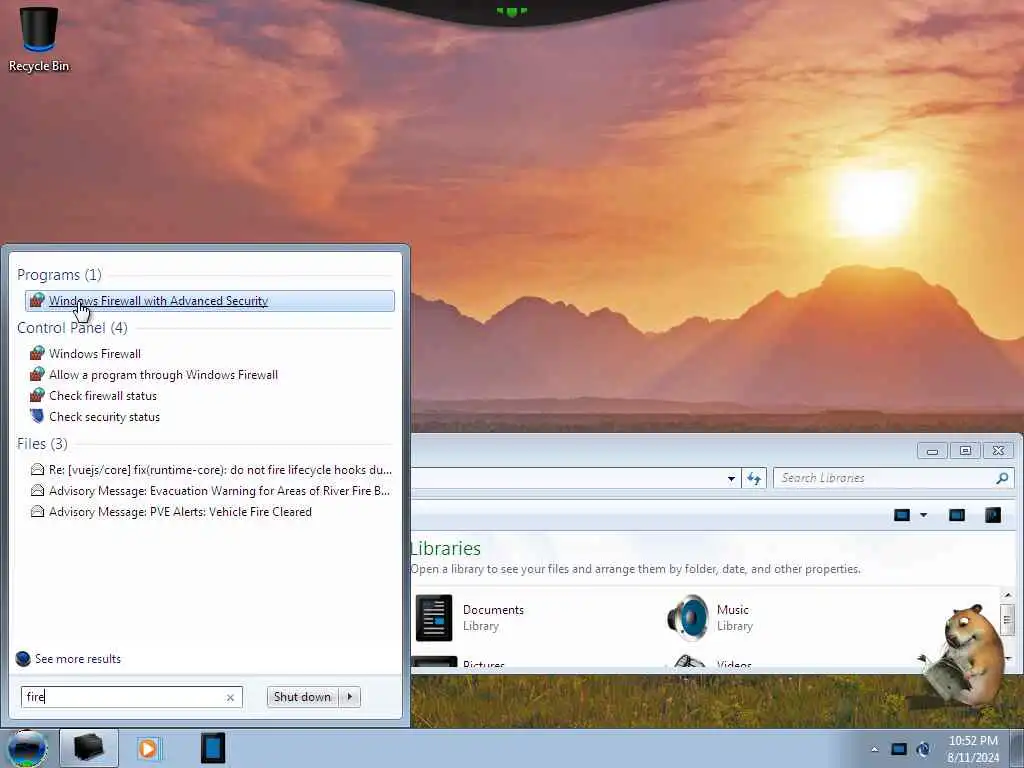
Task: Open the Documents library
Action: pos(470,618)
